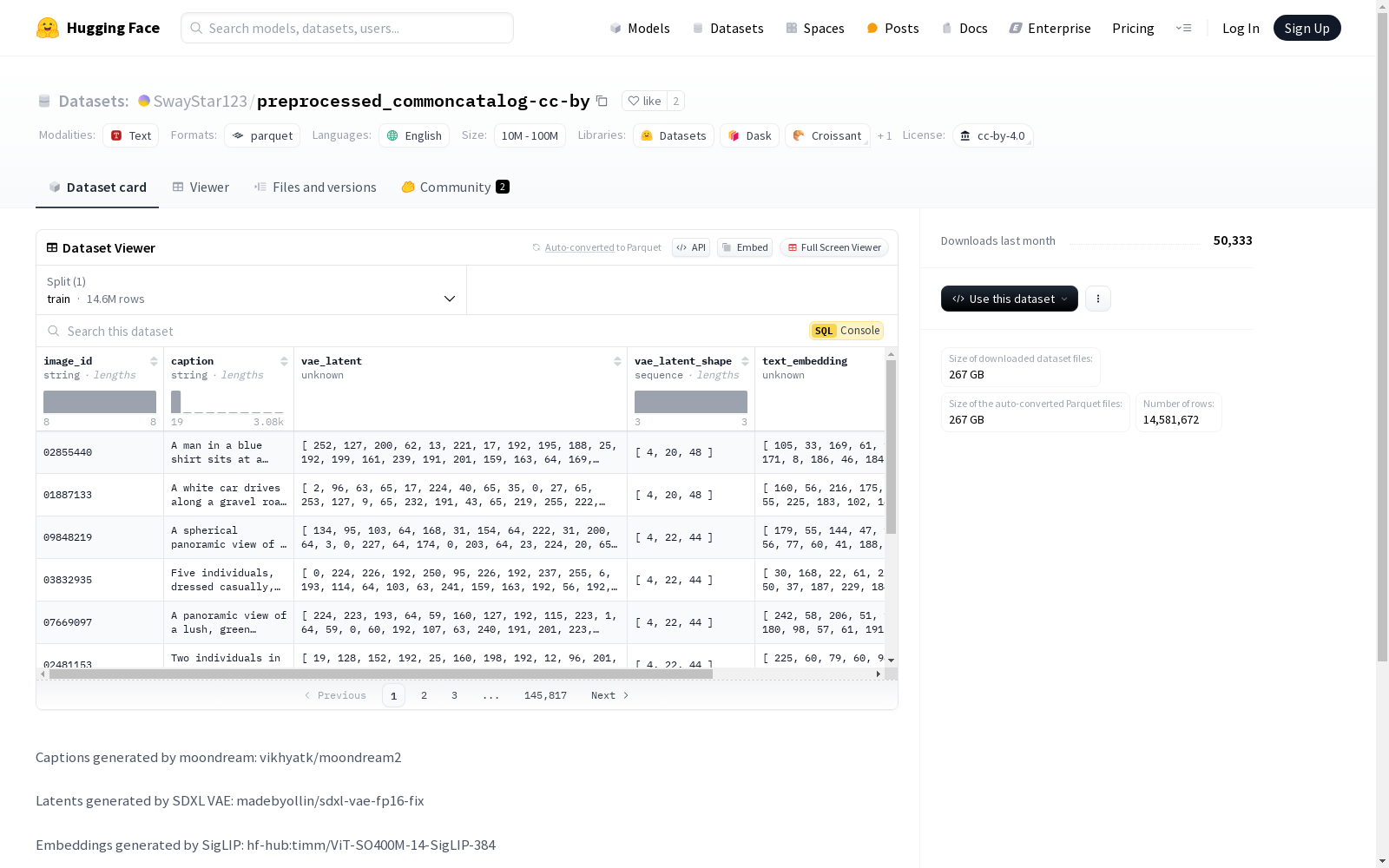Select the English language tag
1389x868 pixels.
click(x=414, y=135)
